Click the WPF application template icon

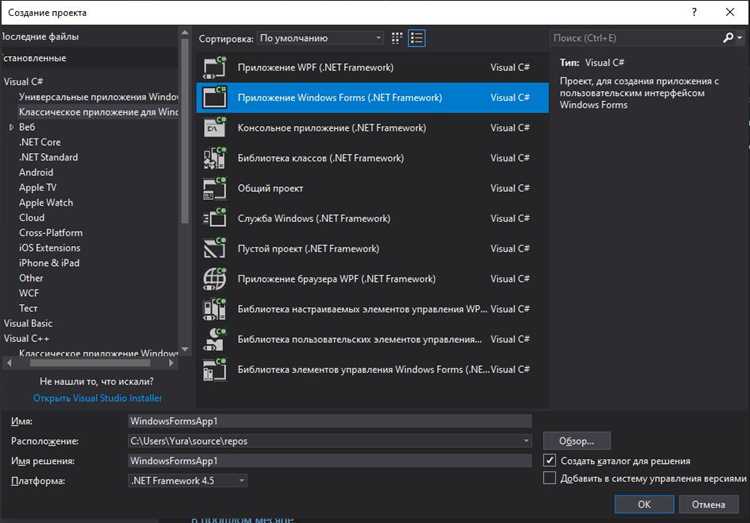click(214, 67)
